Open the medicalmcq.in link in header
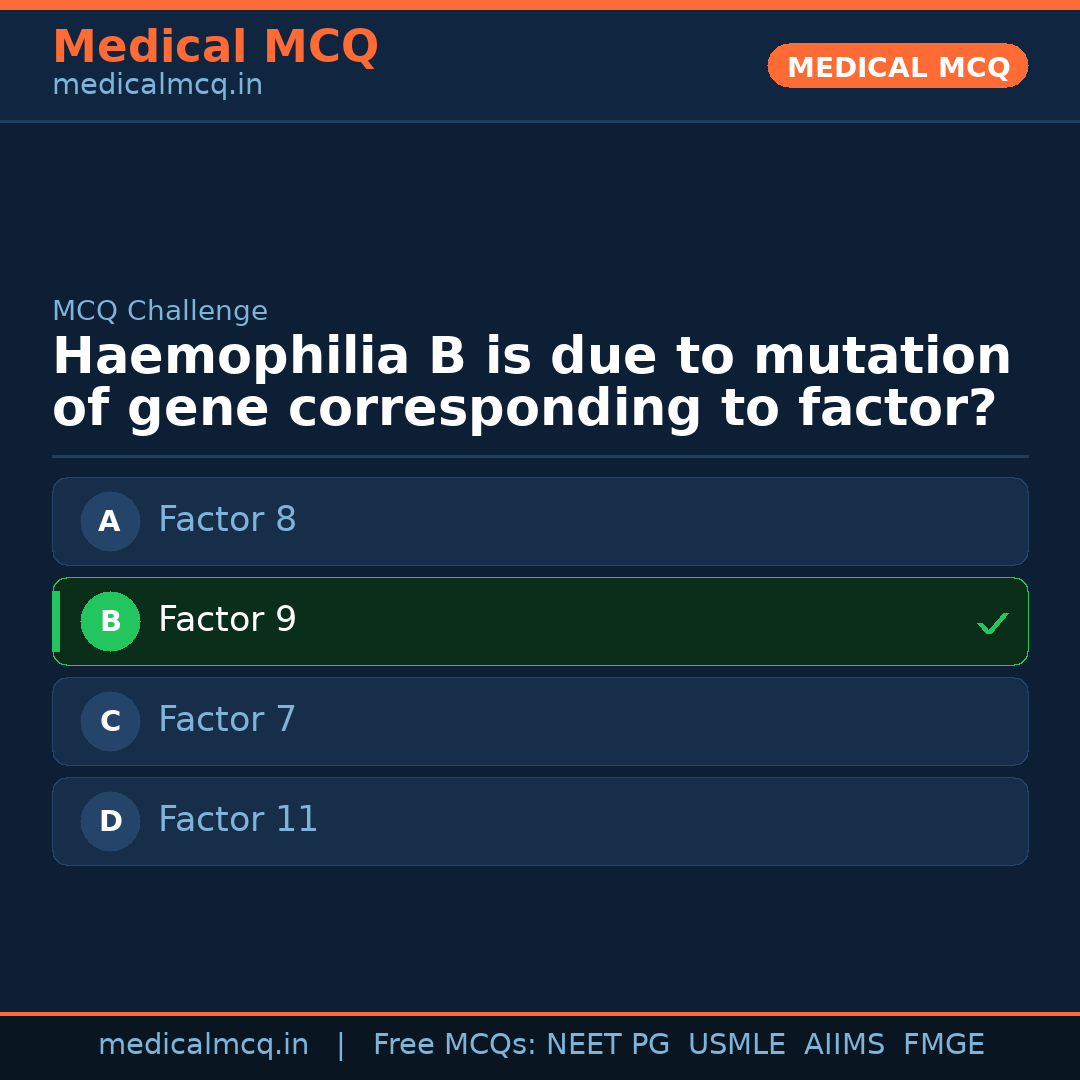1080x1080 pixels. tap(157, 86)
